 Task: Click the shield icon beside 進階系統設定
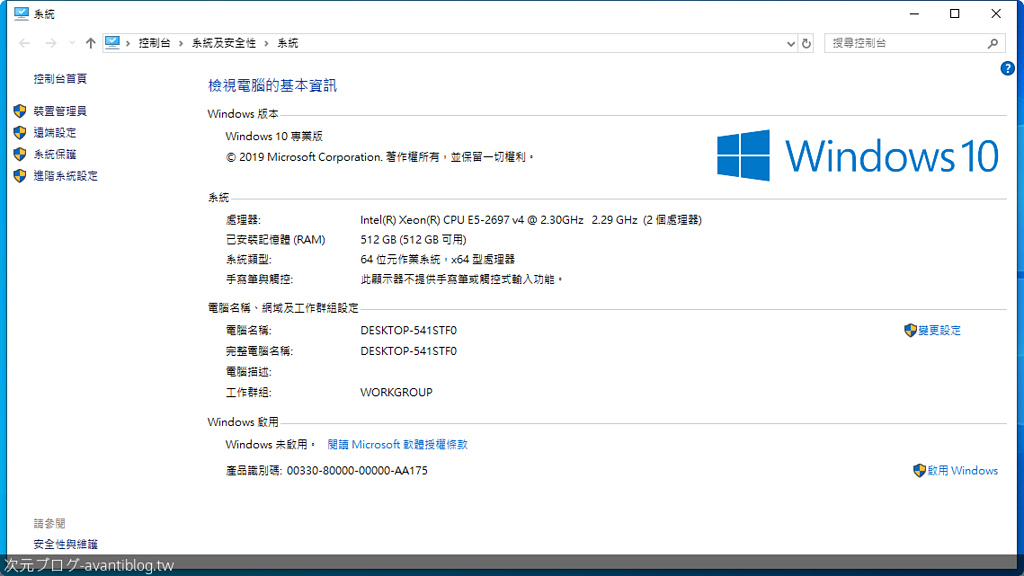pyautogui.click(x=20, y=176)
